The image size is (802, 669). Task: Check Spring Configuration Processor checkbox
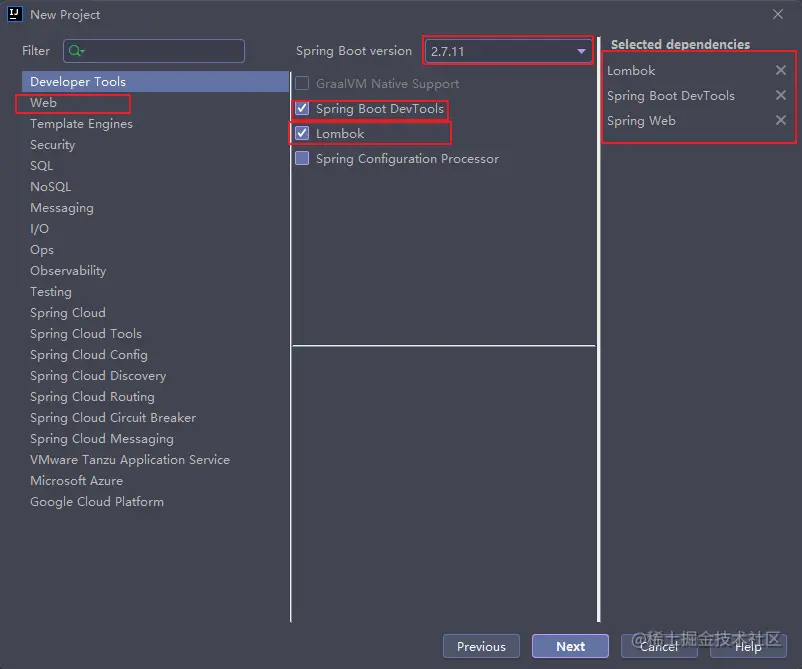pyautogui.click(x=302, y=158)
